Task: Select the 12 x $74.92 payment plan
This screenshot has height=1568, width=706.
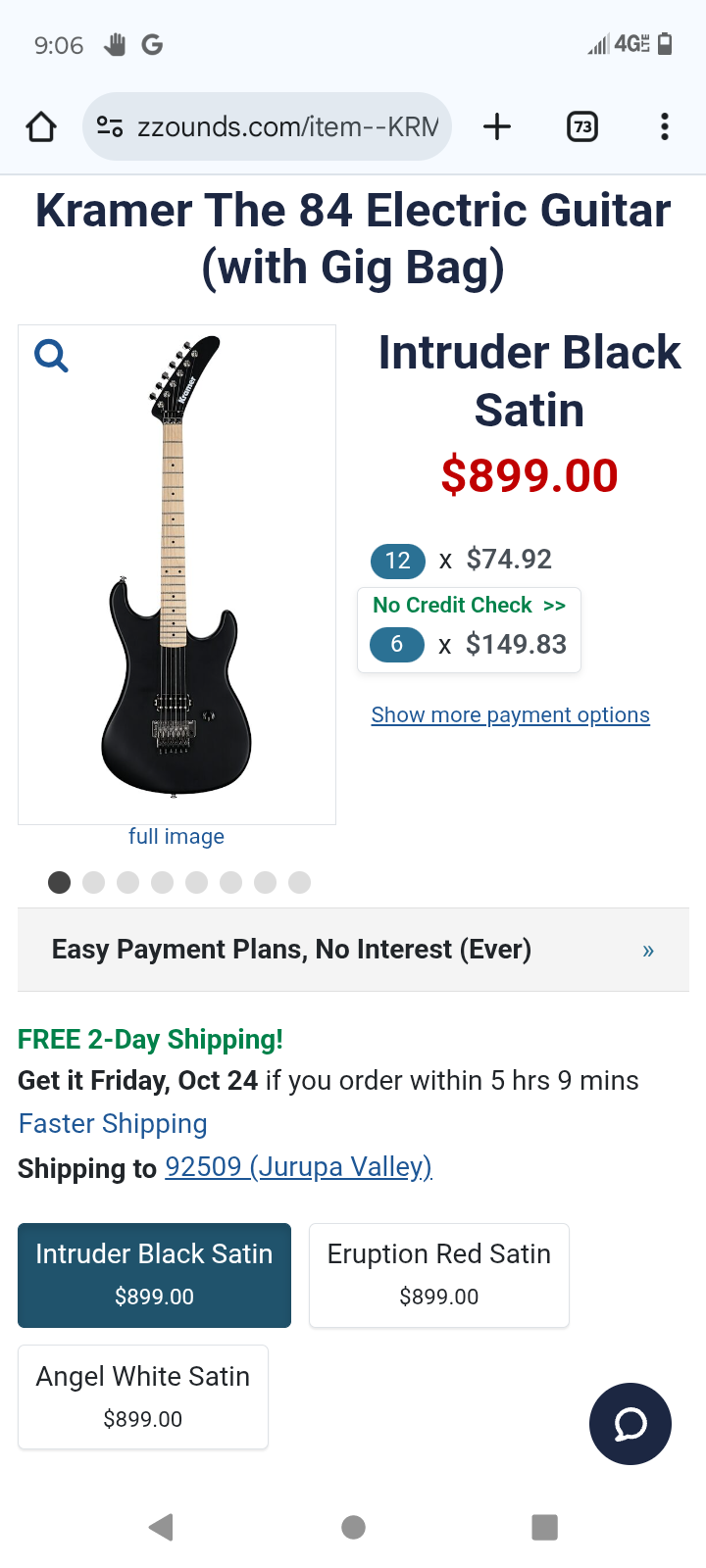Action: [461, 560]
